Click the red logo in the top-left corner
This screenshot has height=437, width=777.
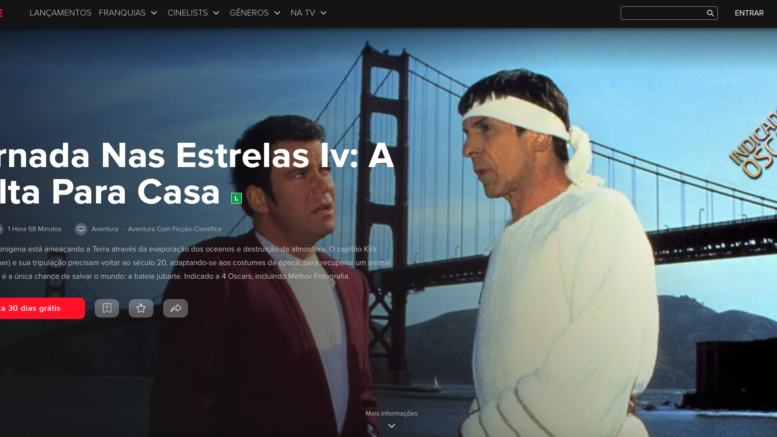(x=1, y=13)
